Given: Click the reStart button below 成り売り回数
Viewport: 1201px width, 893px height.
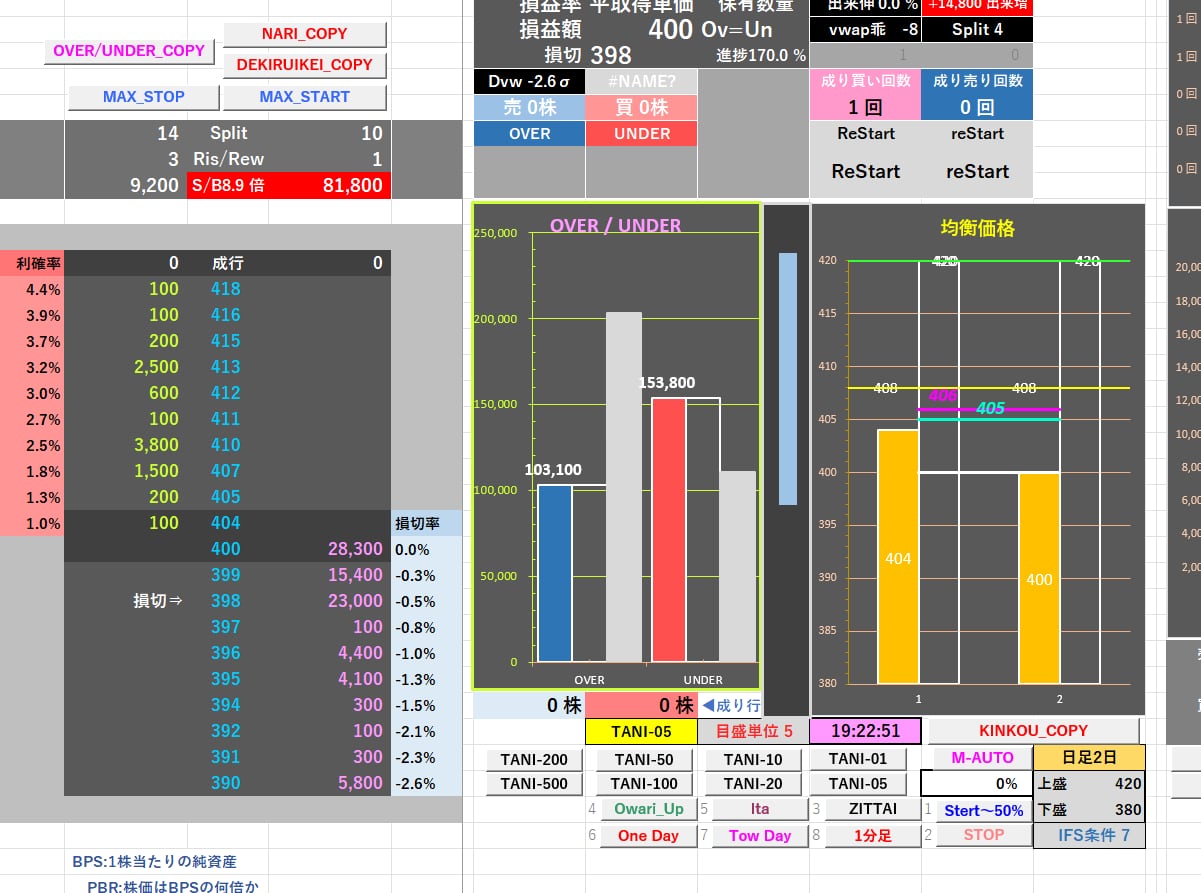Looking at the screenshot, I should pos(977,171).
